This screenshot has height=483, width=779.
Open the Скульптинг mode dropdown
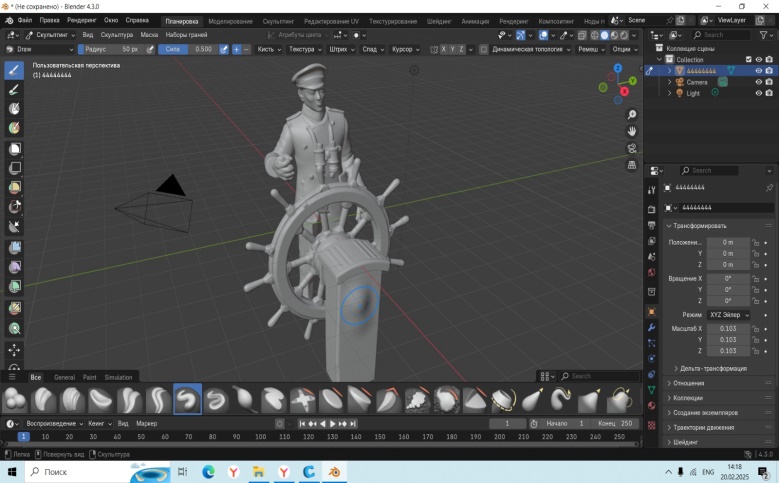(50, 35)
